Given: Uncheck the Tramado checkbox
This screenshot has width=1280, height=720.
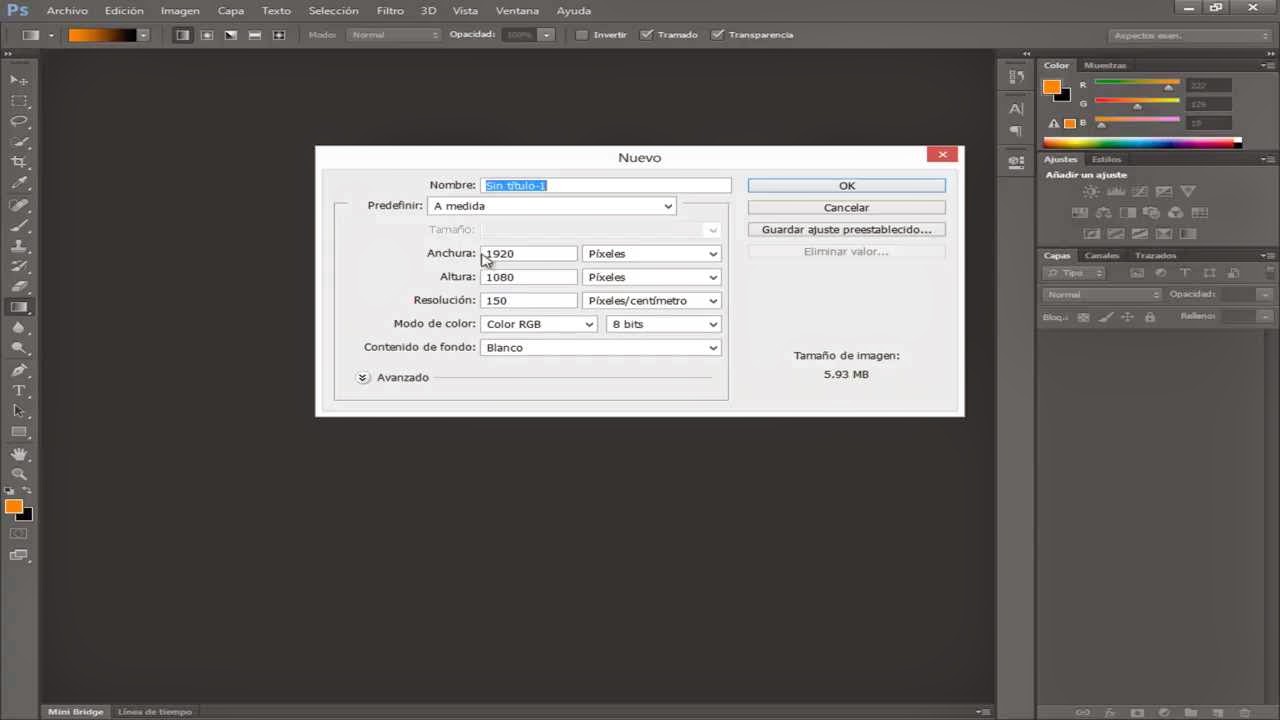Looking at the screenshot, I should [647, 35].
